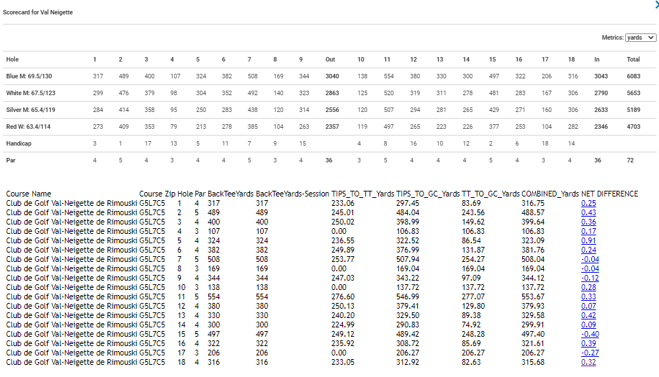Open hole 16 net difference link 0.39
This screenshot has height=377, width=659.
pos(588,343)
